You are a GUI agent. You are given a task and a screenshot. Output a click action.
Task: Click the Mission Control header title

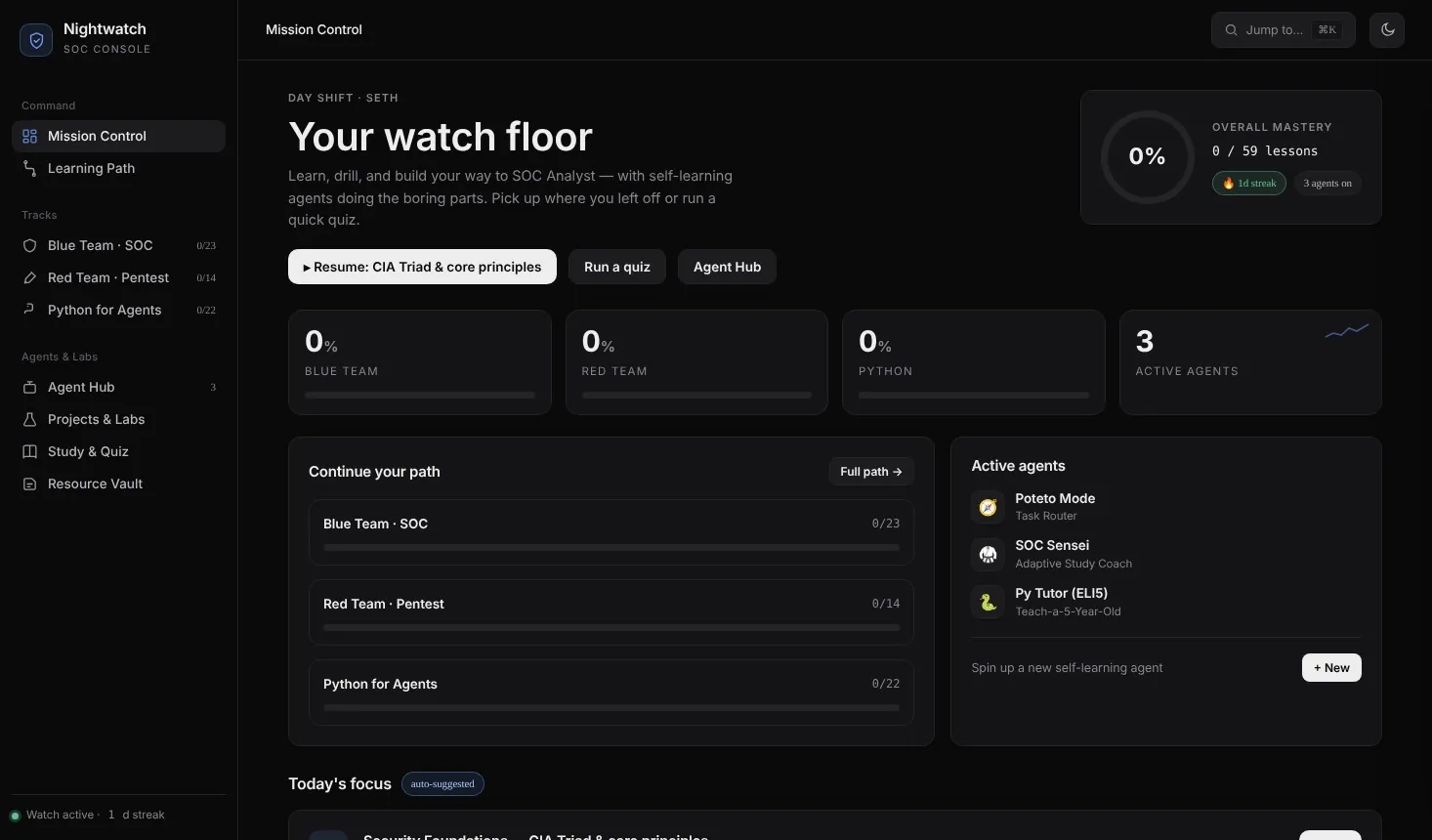[x=314, y=30]
